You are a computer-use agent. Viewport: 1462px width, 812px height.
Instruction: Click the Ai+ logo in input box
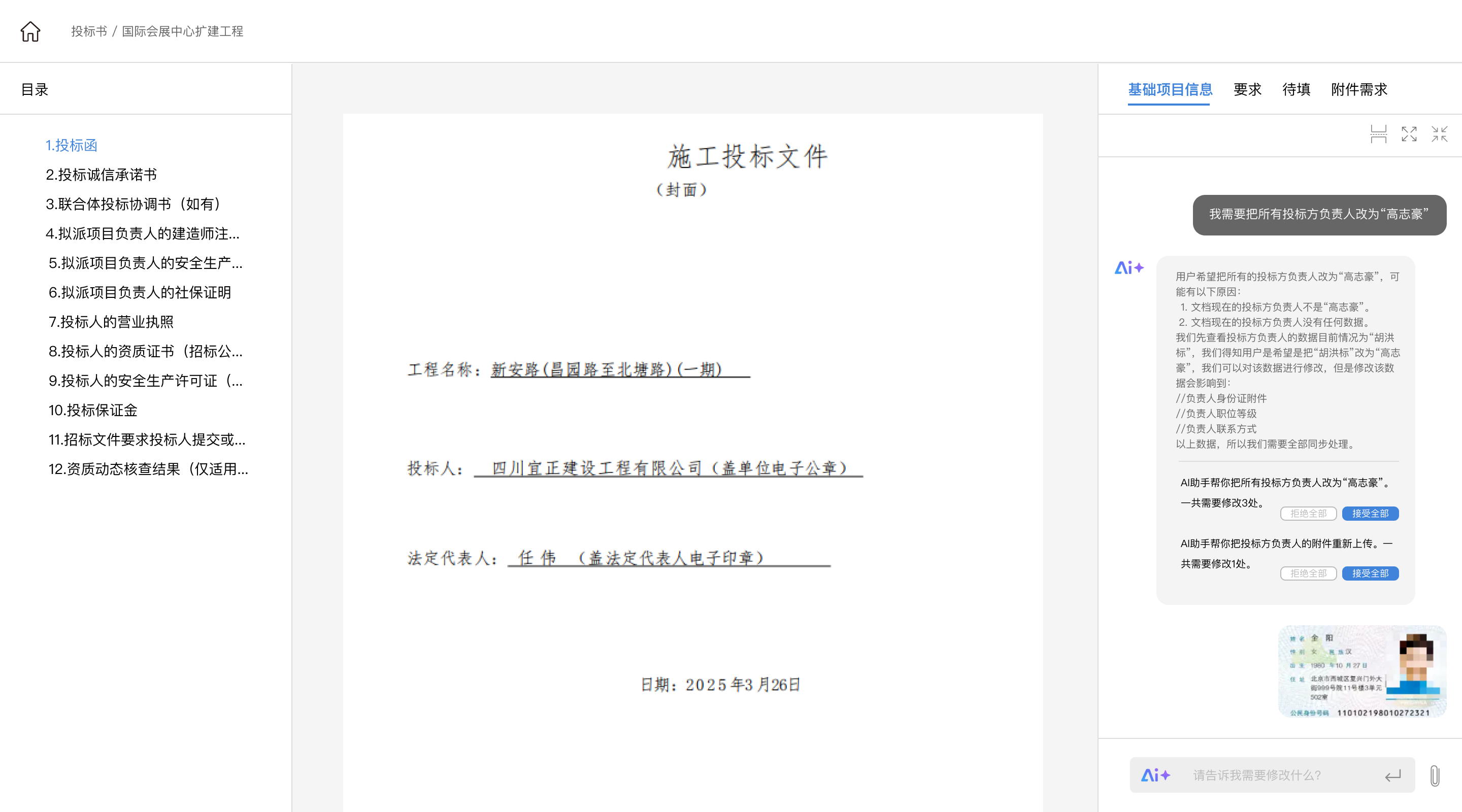(x=1155, y=775)
